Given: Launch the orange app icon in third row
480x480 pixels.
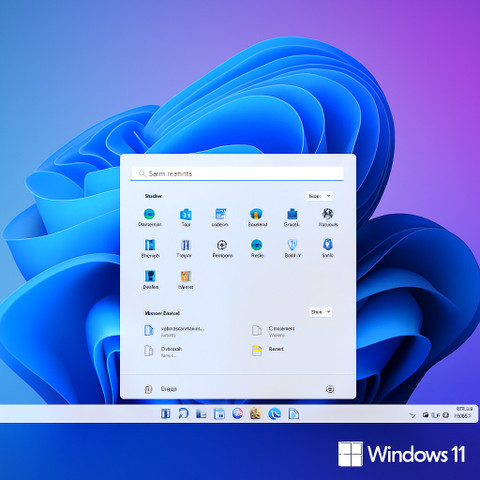Looking at the screenshot, I should [x=186, y=276].
